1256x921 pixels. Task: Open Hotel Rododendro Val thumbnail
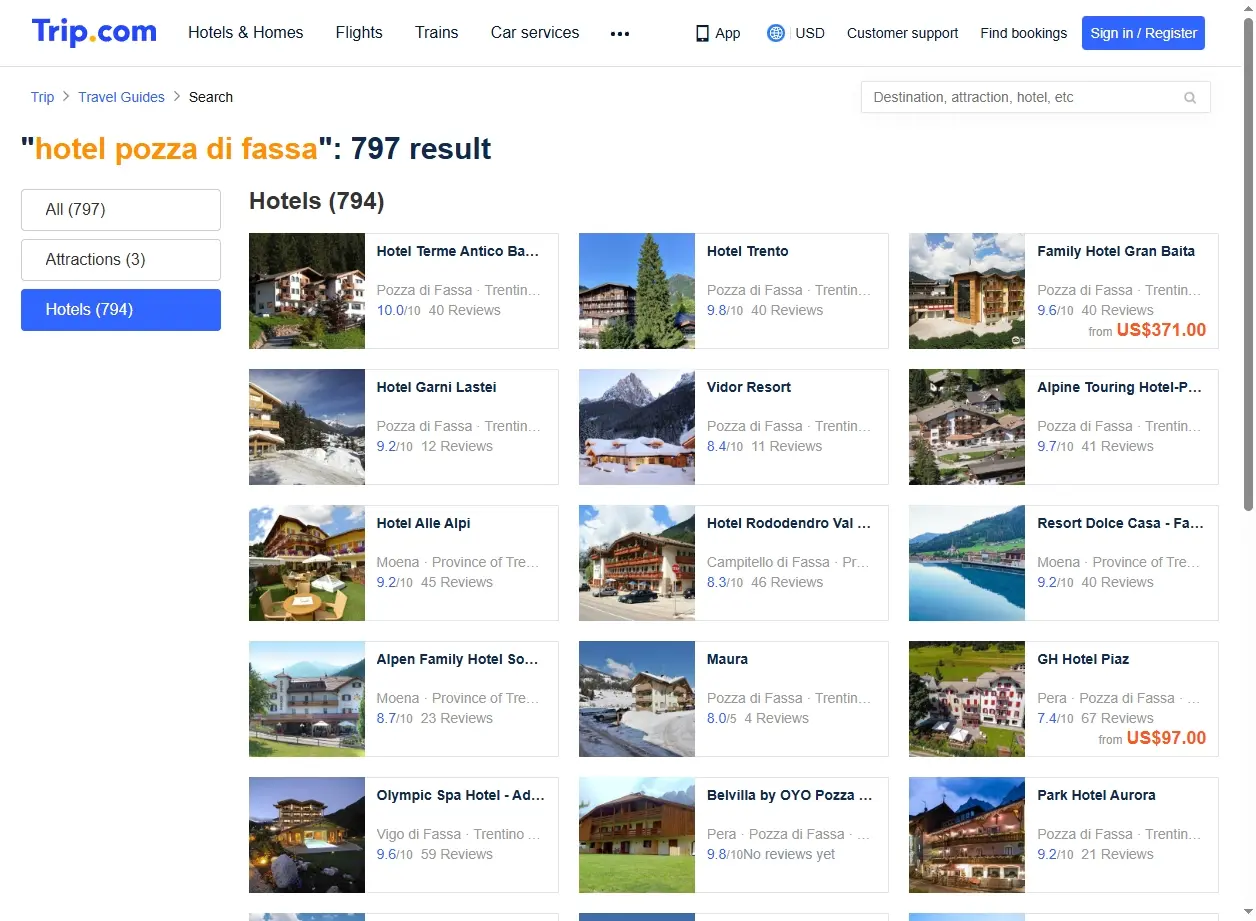637,563
